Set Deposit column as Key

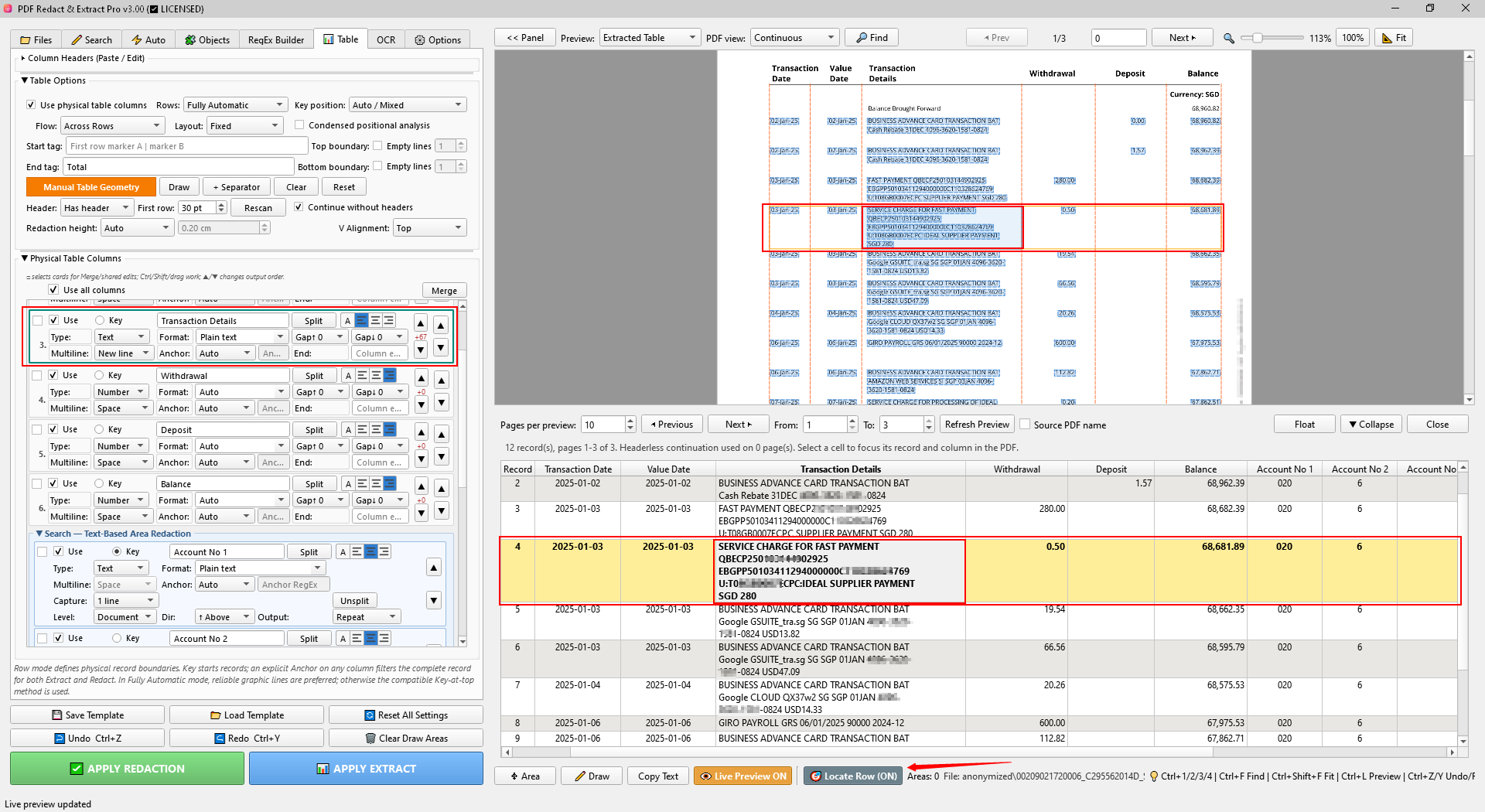coord(99,429)
